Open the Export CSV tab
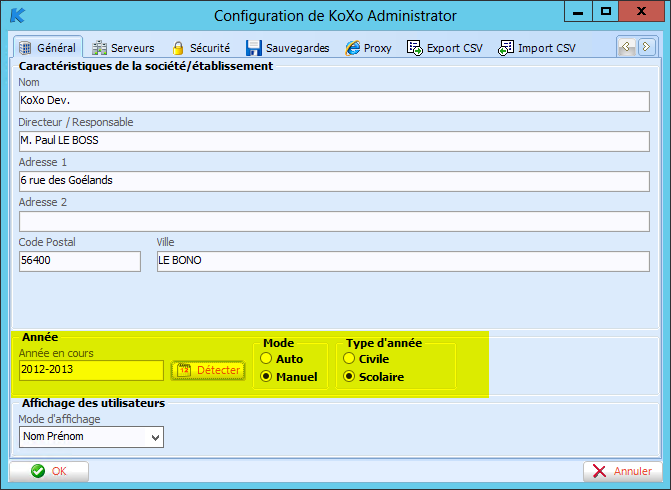This screenshot has width=671, height=490. point(445,48)
